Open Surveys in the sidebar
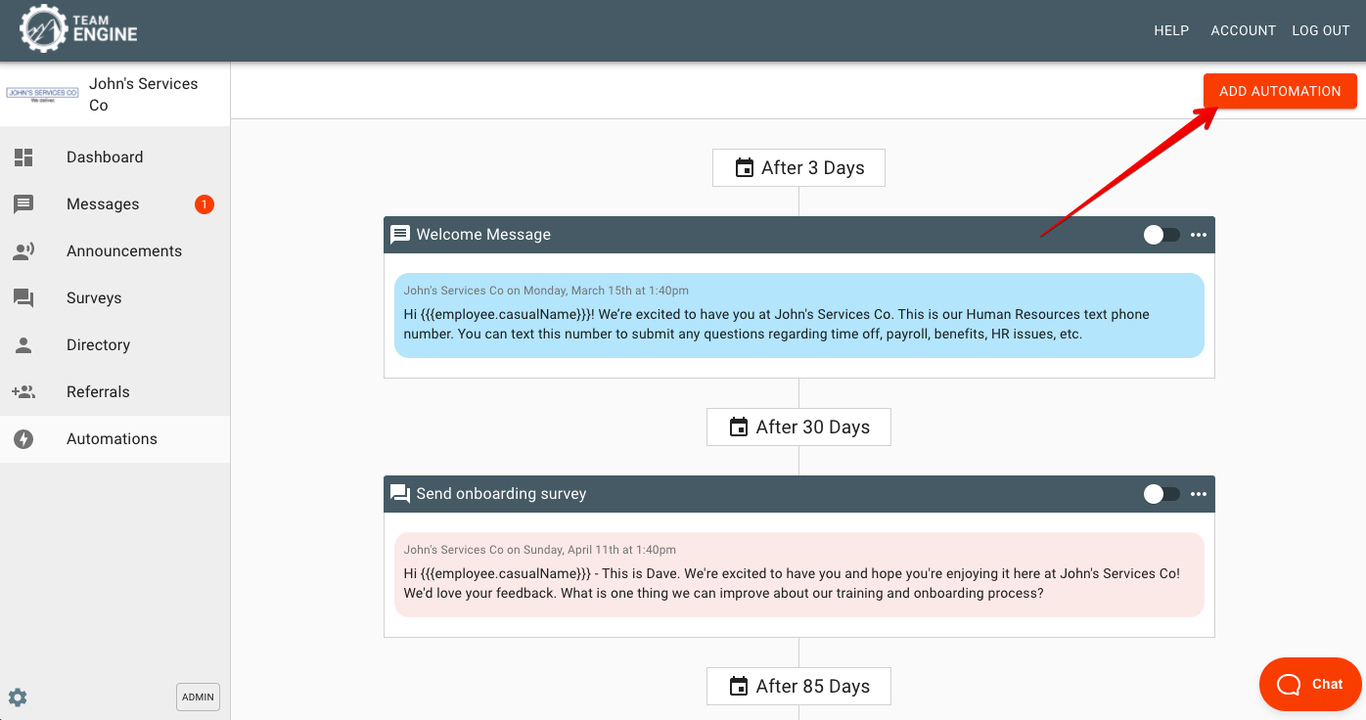 [115, 298]
